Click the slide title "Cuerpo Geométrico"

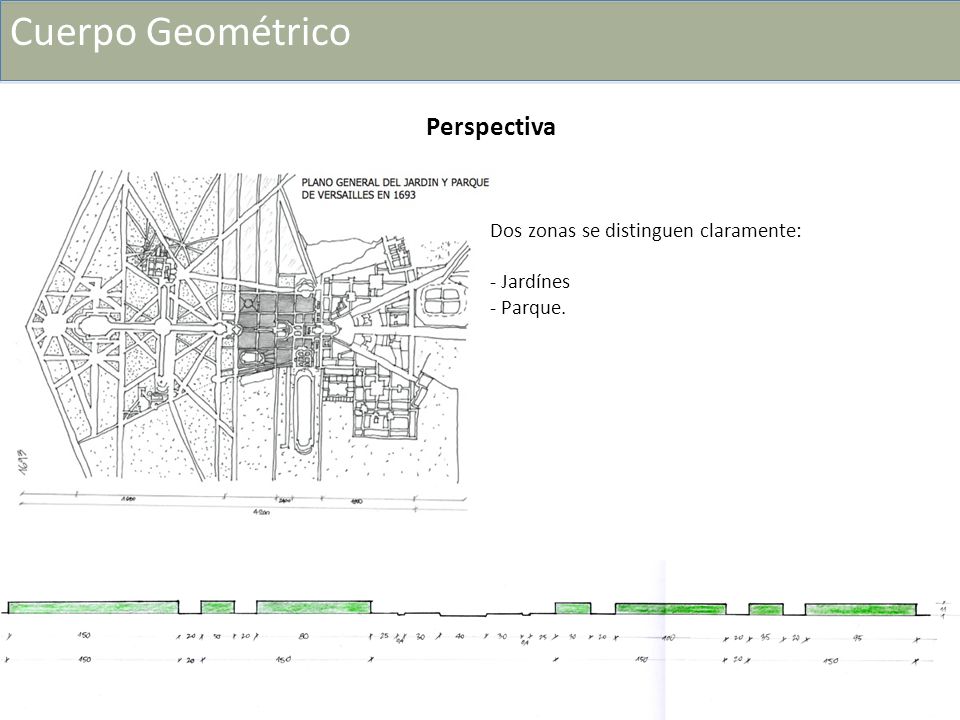tap(180, 32)
